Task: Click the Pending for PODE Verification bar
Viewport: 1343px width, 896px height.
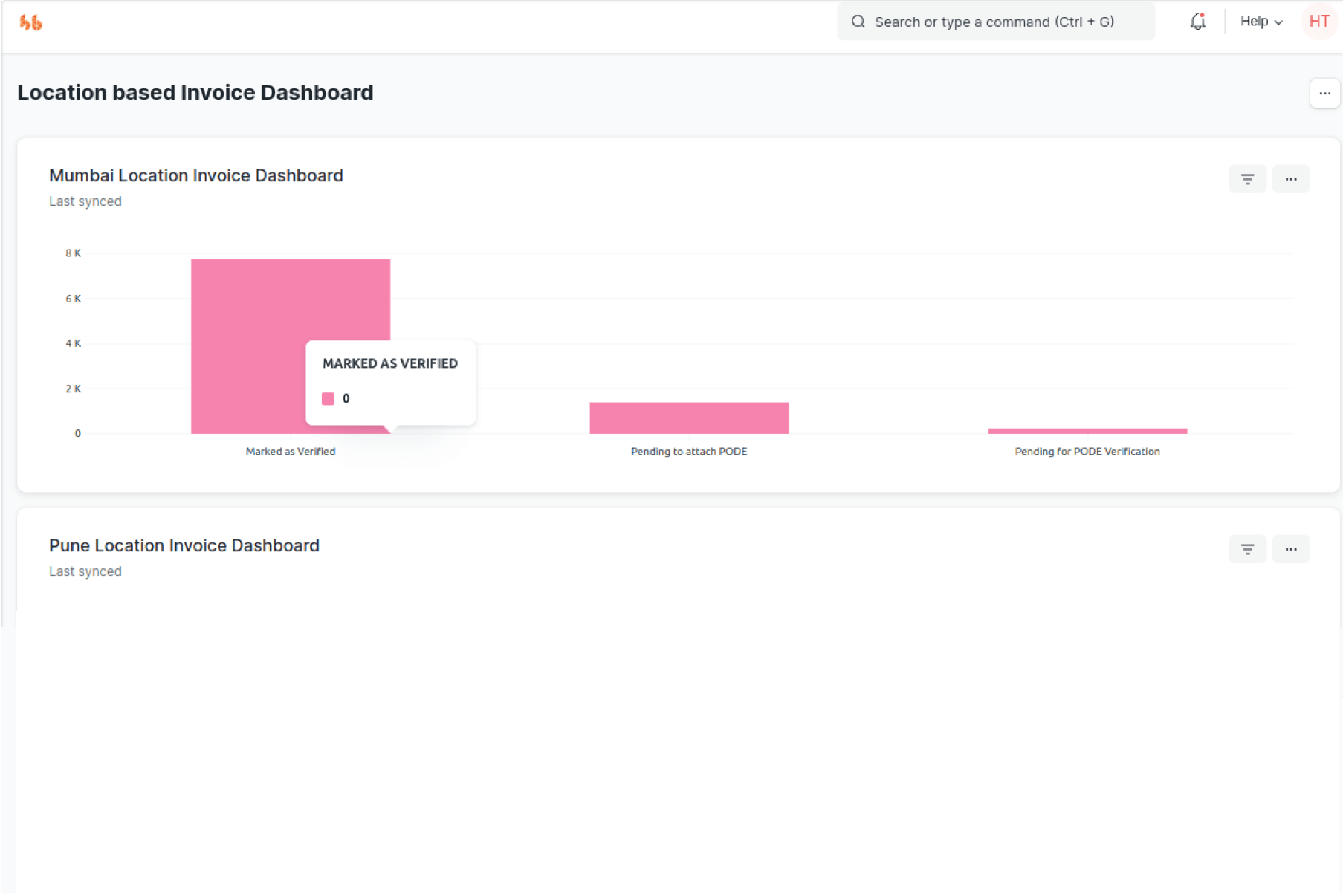Action: coord(1087,431)
